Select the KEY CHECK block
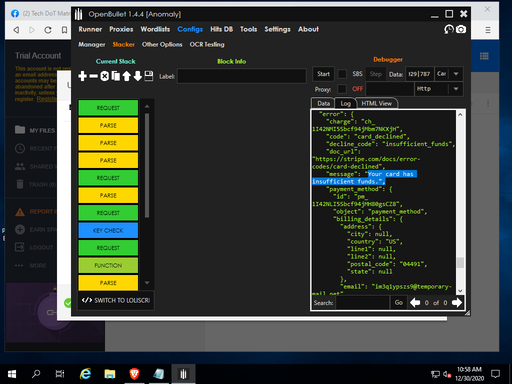This screenshot has width=512, height=384. [x=108, y=230]
